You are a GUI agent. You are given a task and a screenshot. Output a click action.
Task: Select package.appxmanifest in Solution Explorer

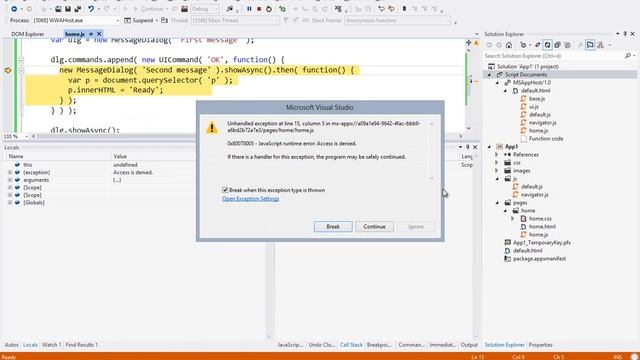pos(539,259)
